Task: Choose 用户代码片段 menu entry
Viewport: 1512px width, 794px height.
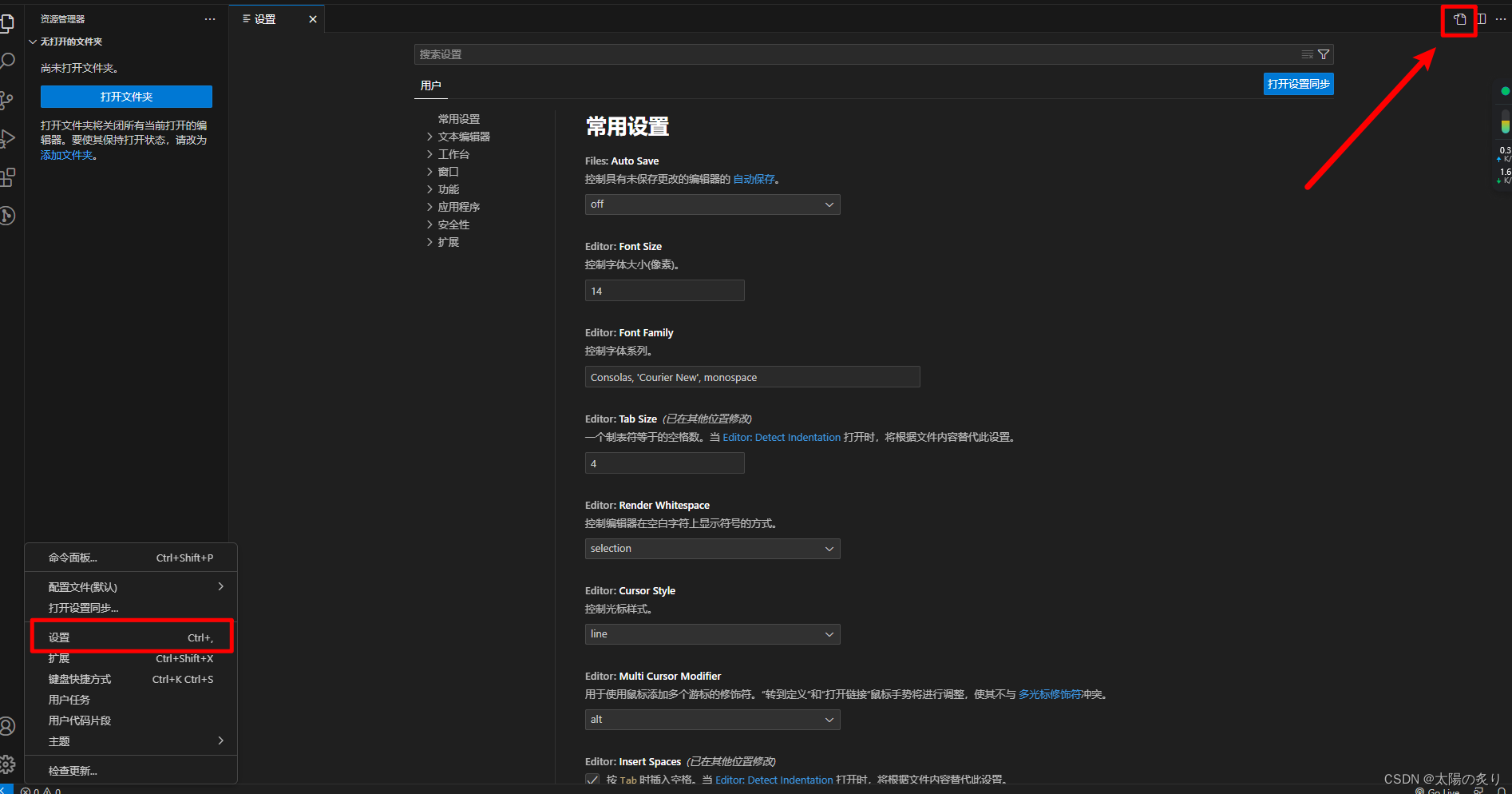Action: pos(131,721)
